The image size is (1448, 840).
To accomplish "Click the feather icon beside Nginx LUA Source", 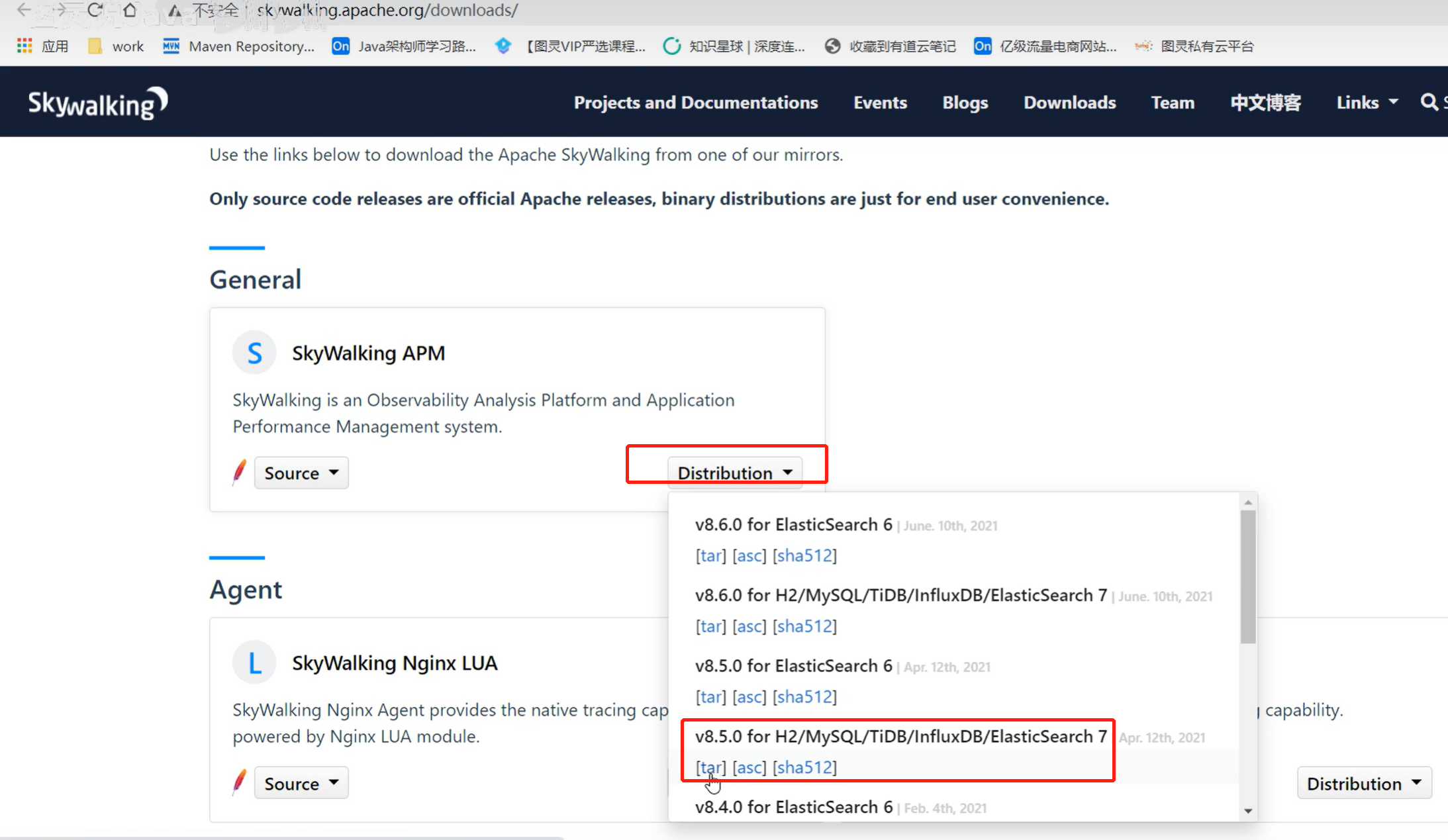I will coord(239,783).
